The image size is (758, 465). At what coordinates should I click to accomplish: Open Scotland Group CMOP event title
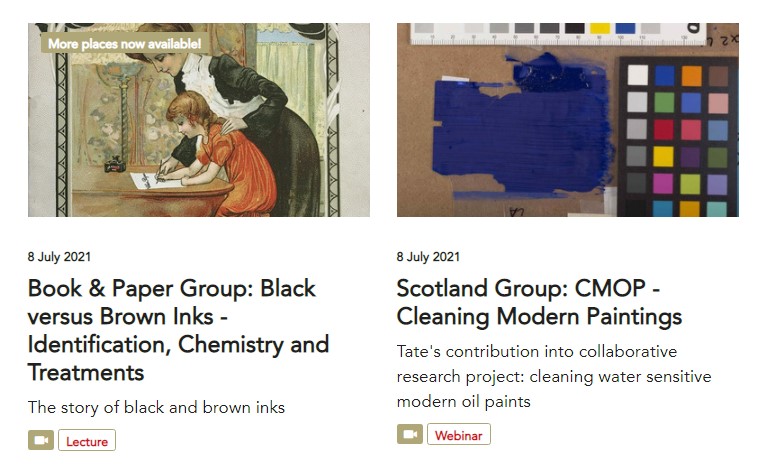click(x=539, y=302)
